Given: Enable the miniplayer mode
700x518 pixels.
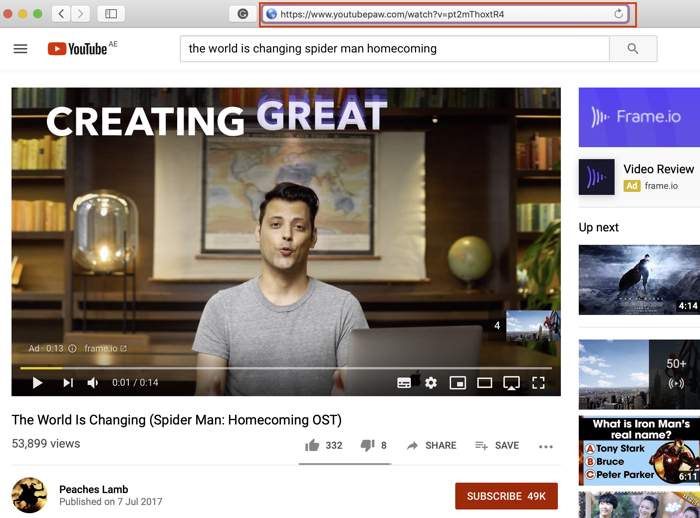Looking at the screenshot, I should point(458,383).
